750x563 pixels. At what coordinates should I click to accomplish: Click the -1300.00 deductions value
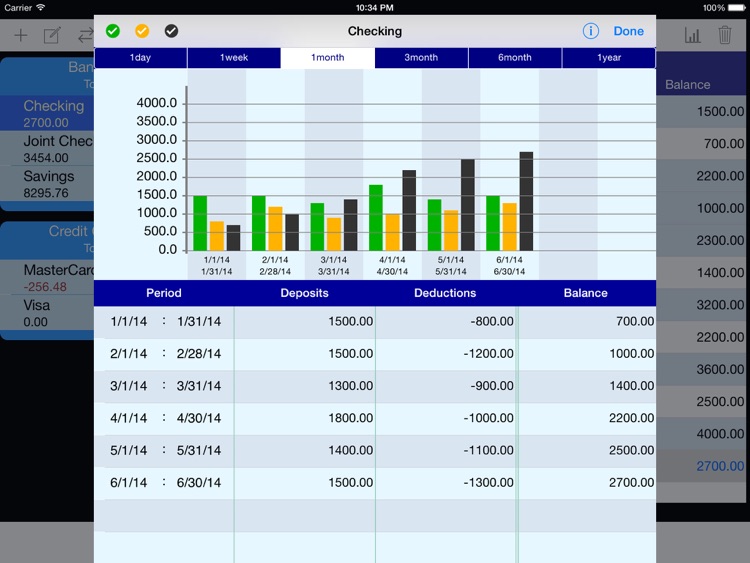[488, 483]
